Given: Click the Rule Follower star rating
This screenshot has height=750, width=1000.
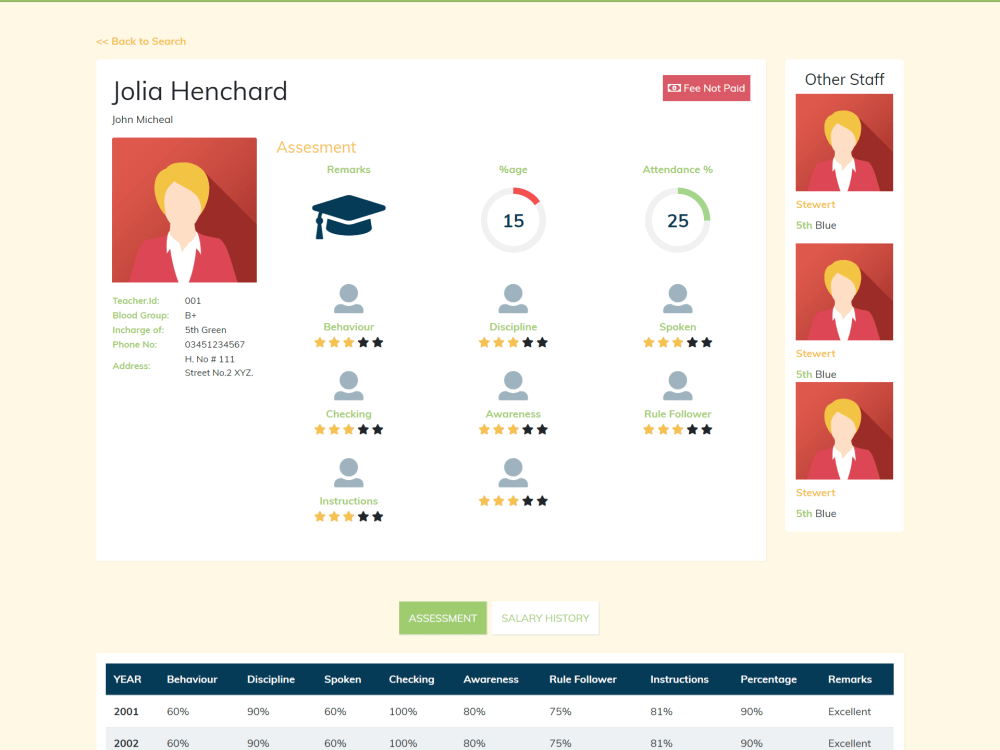Looking at the screenshot, I should click(677, 429).
